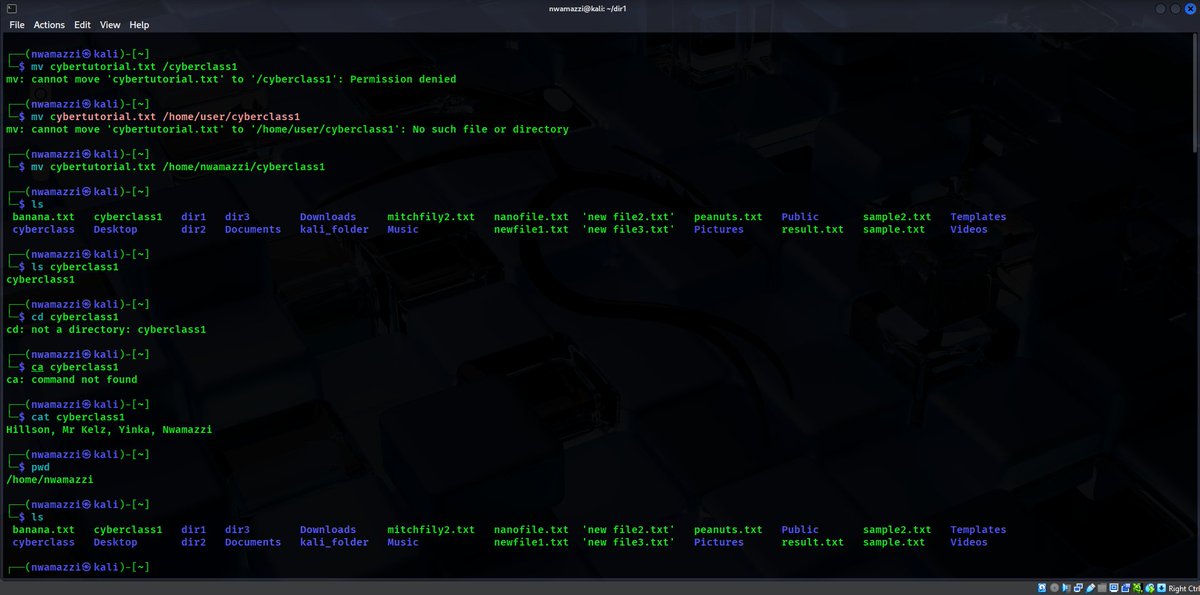Click the VirtualBox optical disc status icon

coord(1054,588)
